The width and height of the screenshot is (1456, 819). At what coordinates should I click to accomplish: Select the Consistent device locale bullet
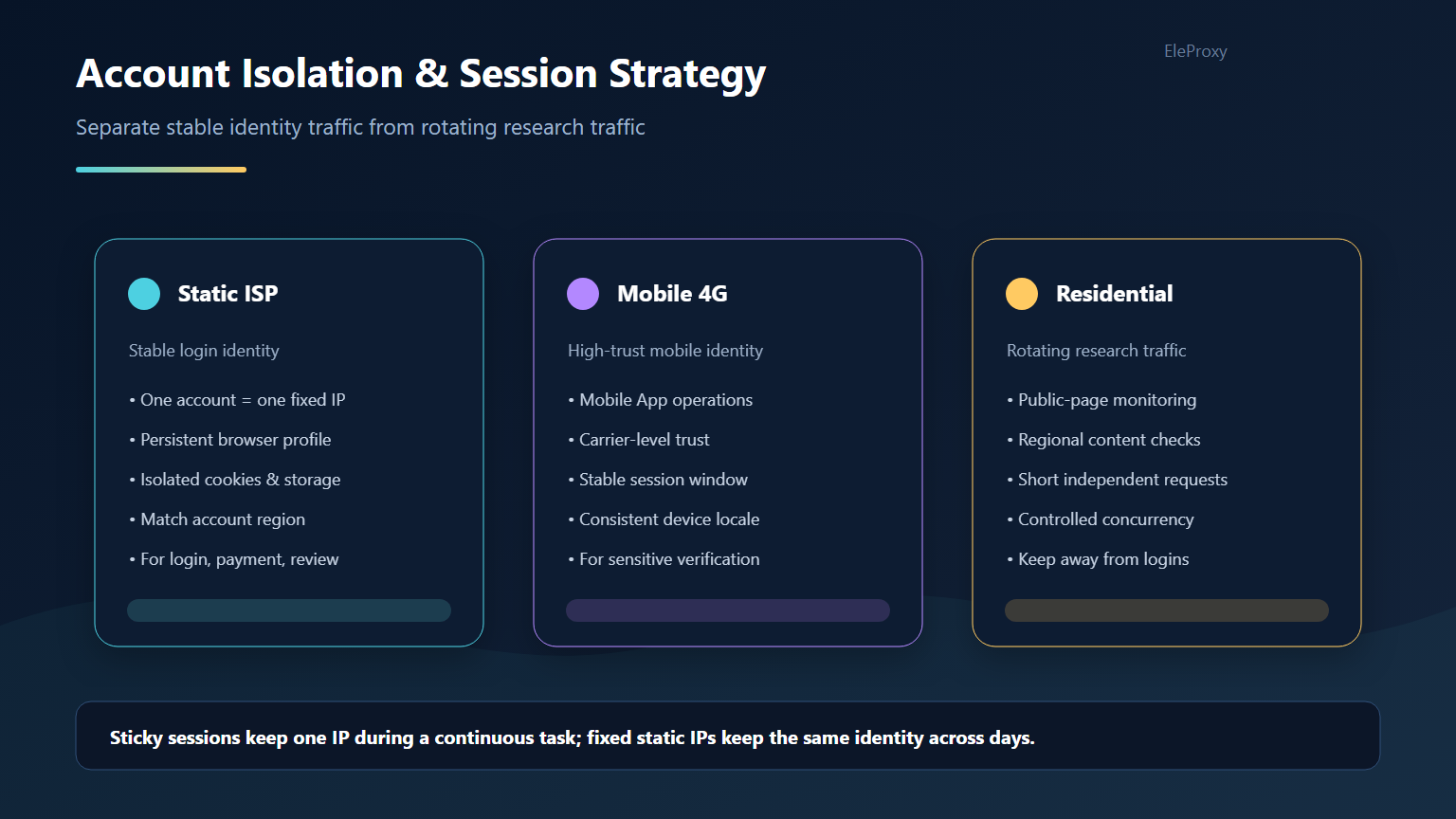click(664, 519)
